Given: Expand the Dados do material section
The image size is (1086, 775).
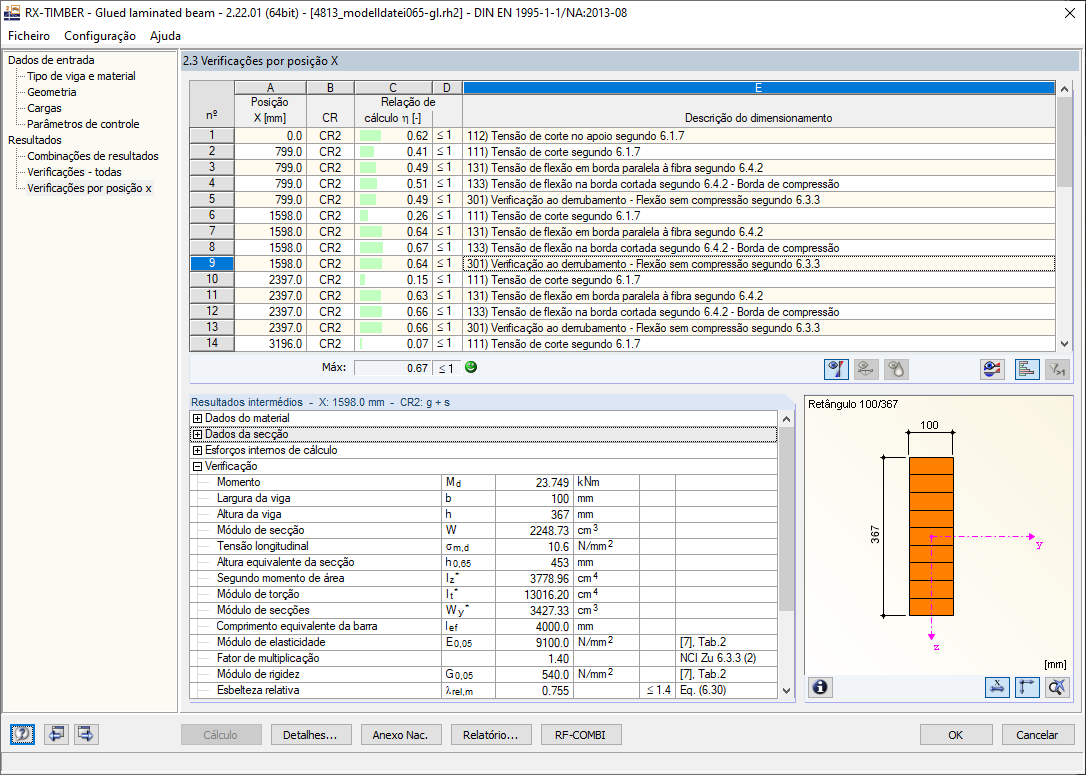Looking at the screenshot, I should click(x=197, y=418).
